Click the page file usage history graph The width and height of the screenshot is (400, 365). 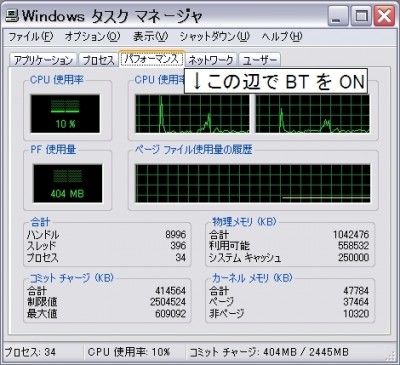click(253, 183)
